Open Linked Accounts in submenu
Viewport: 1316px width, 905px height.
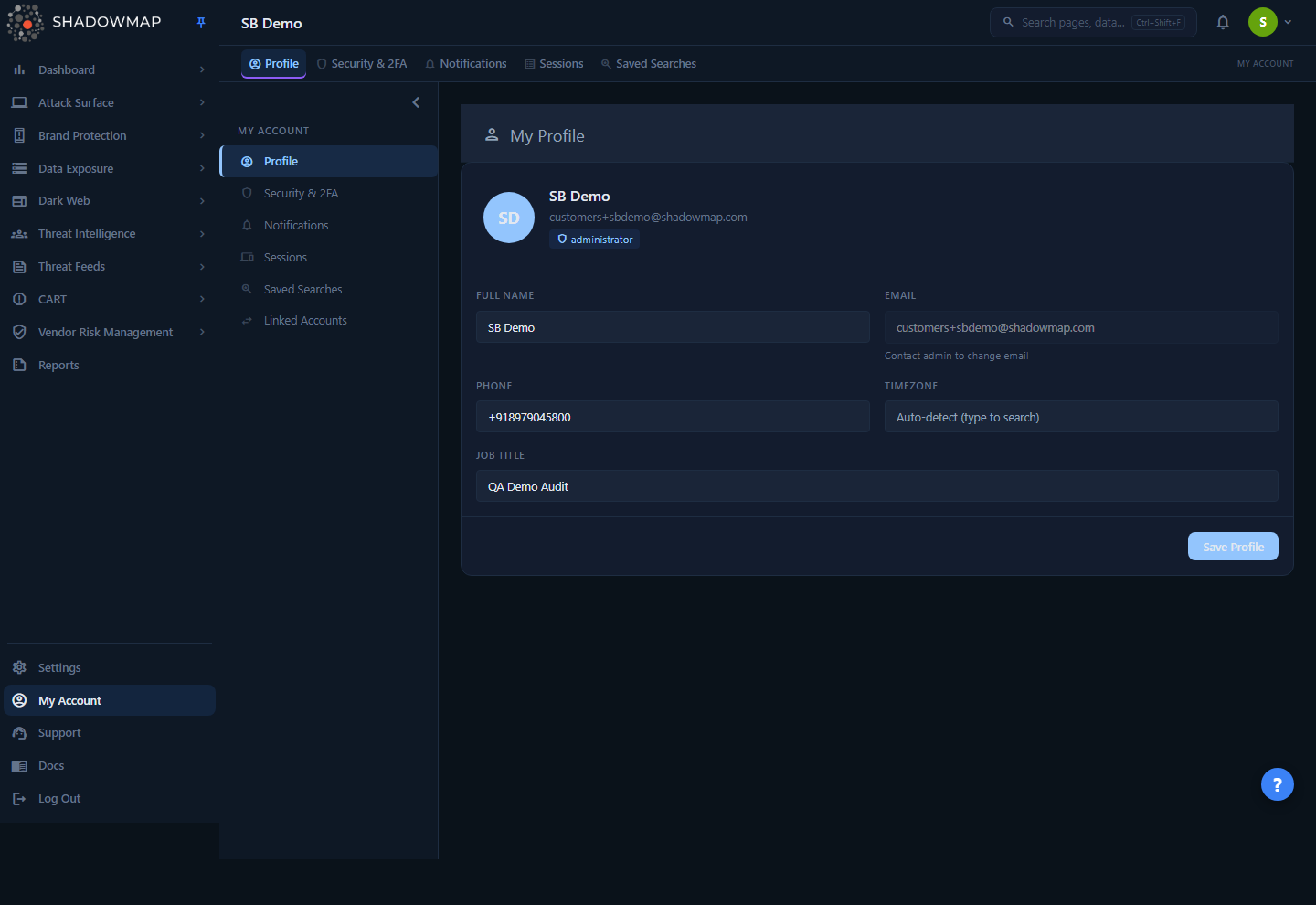pos(329,321)
